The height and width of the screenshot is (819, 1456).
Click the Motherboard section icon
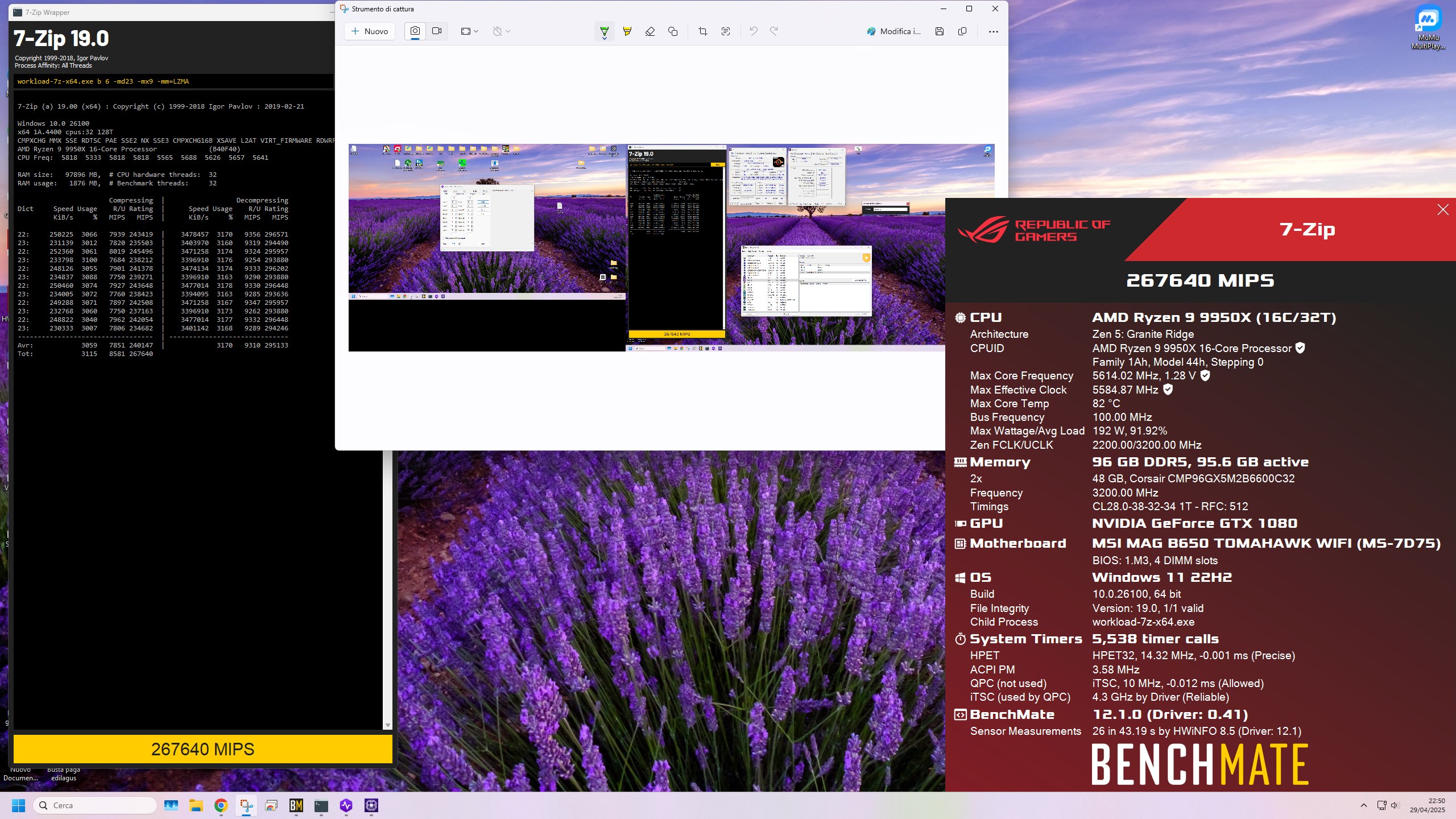[x=960, y=544]
